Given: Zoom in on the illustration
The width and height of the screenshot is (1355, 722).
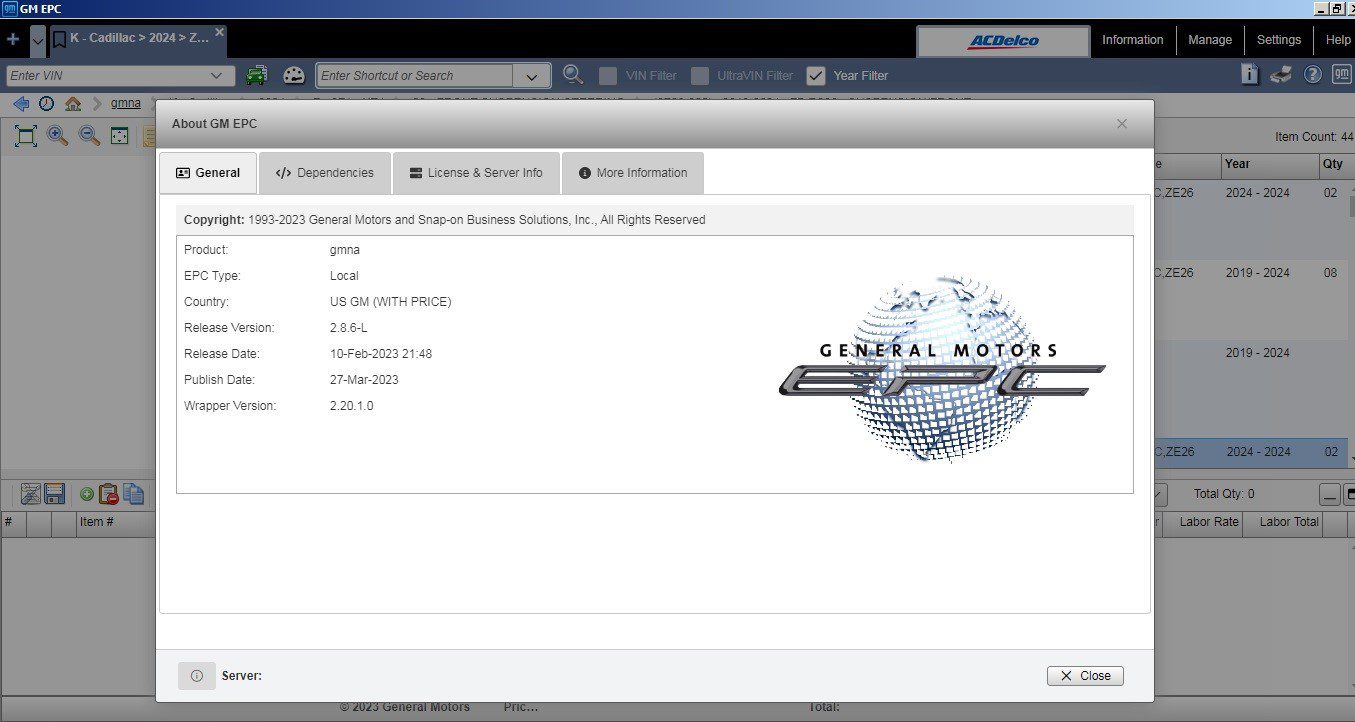Looking at the screenshot, I should click(58, 136).
